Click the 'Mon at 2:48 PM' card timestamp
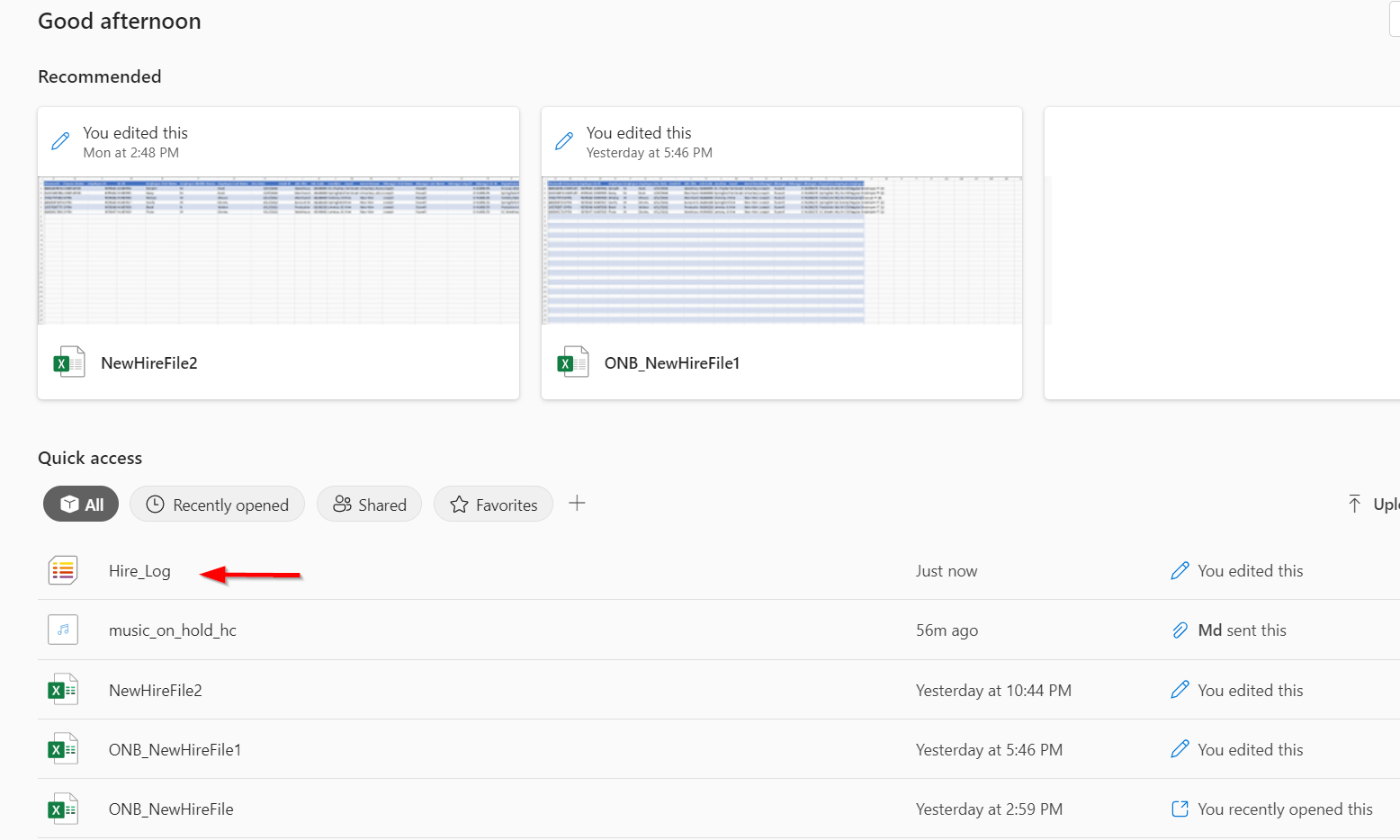The width and height of the screenshot is (1400, 840). pyautogui.click(x=131, y=153)
